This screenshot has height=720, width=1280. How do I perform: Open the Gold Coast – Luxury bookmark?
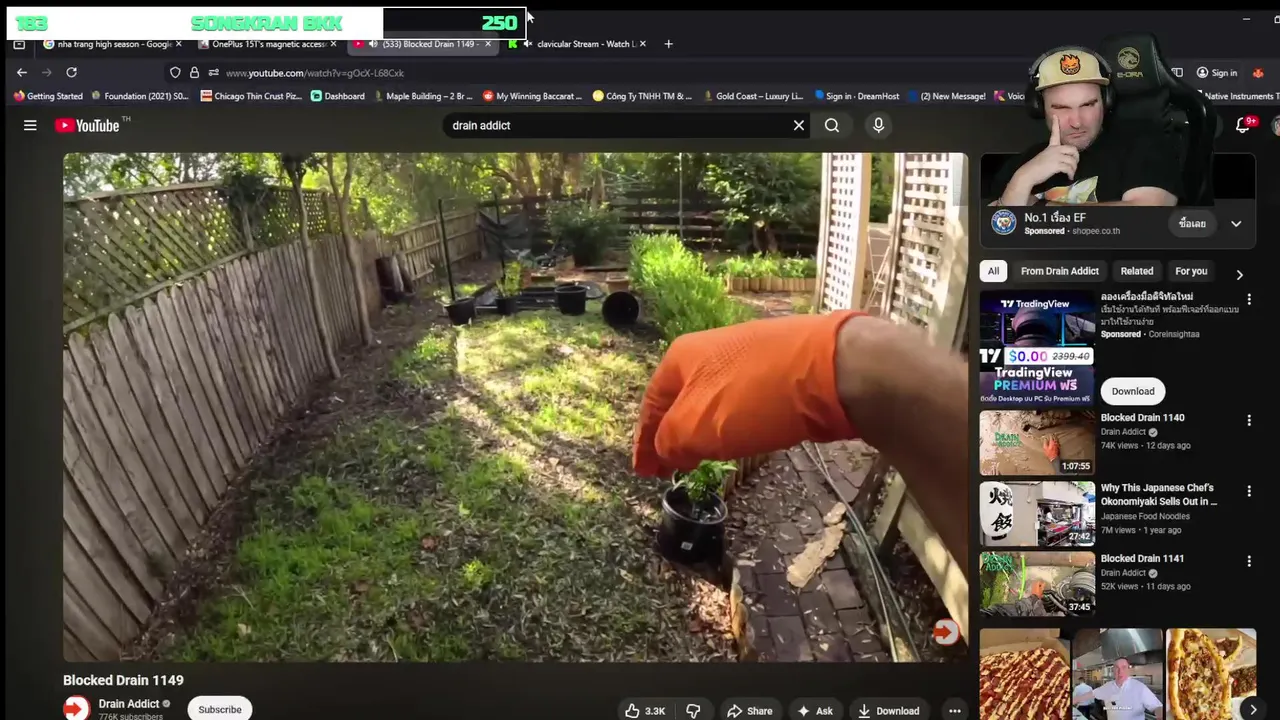[752, 96]
